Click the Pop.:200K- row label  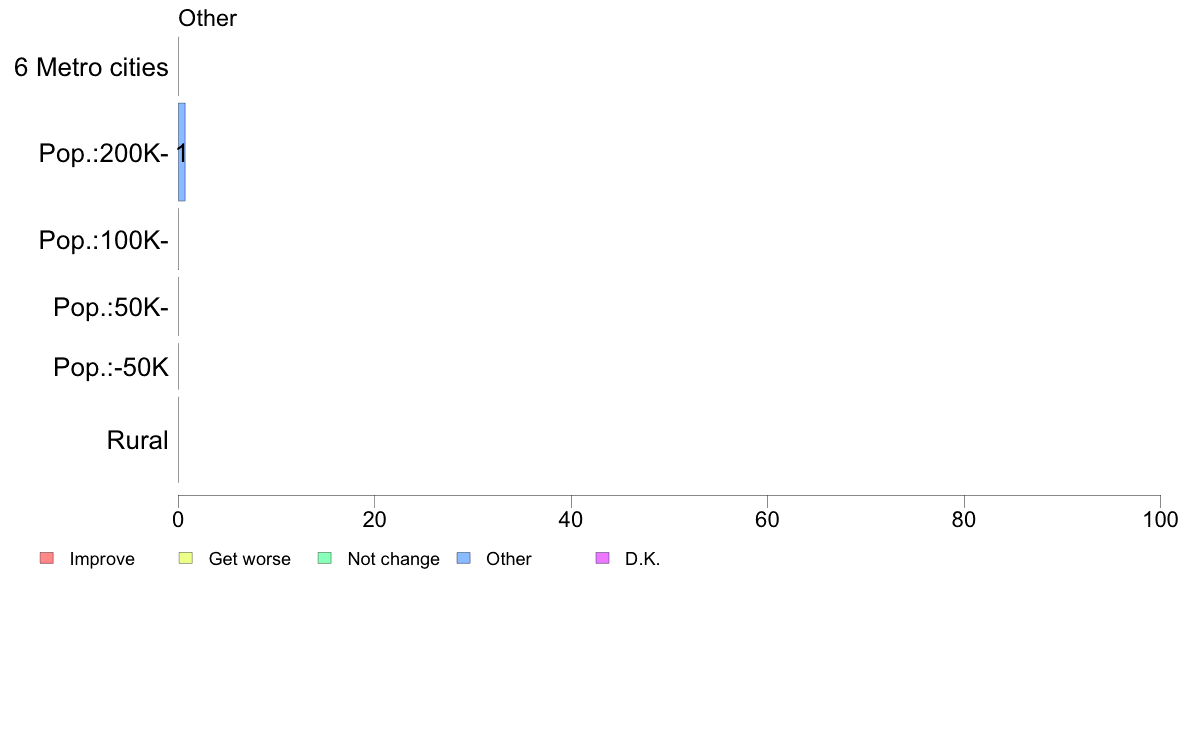(104, 154)
